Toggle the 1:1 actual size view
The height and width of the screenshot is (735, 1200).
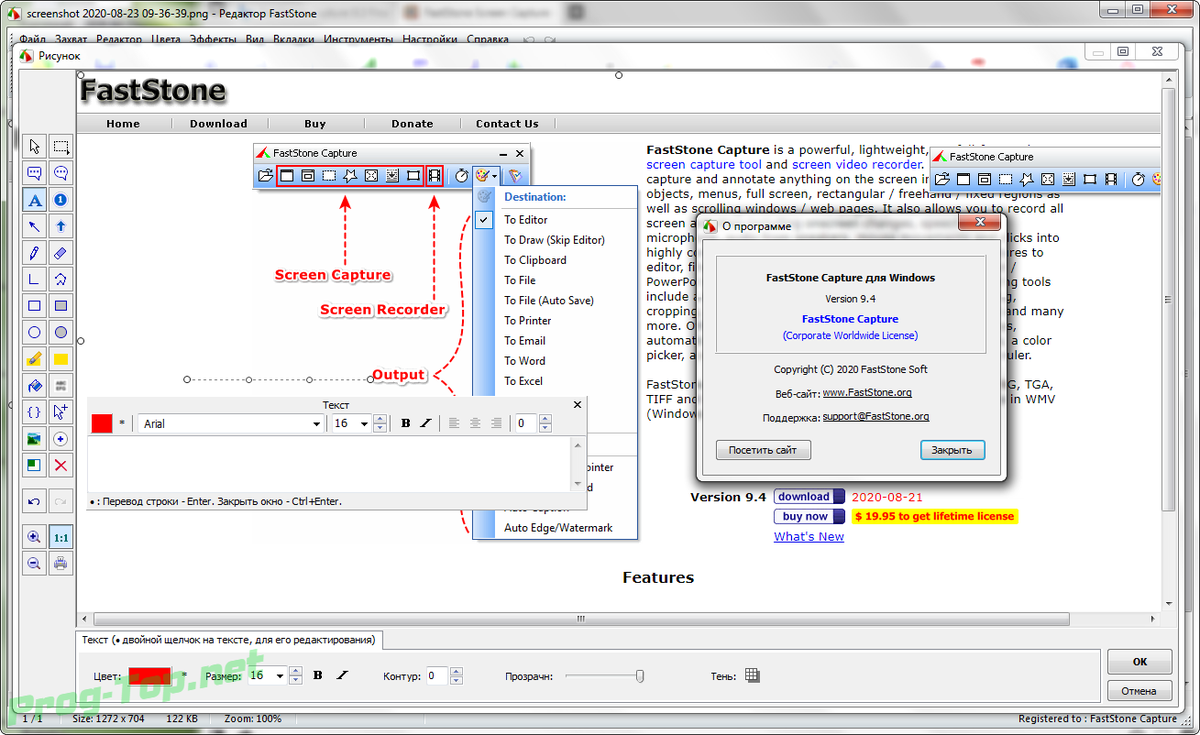[x=61, y=537]
